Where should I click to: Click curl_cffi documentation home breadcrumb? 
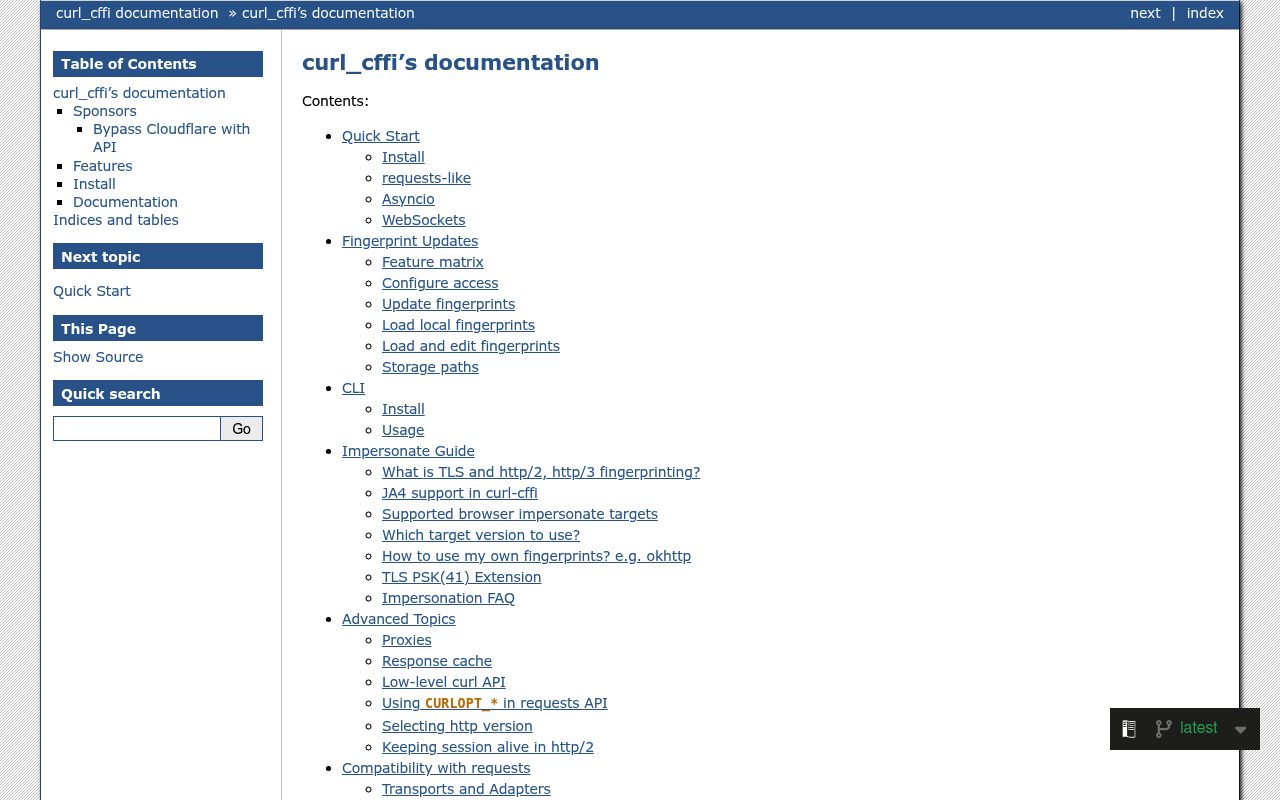click(137, 13)
